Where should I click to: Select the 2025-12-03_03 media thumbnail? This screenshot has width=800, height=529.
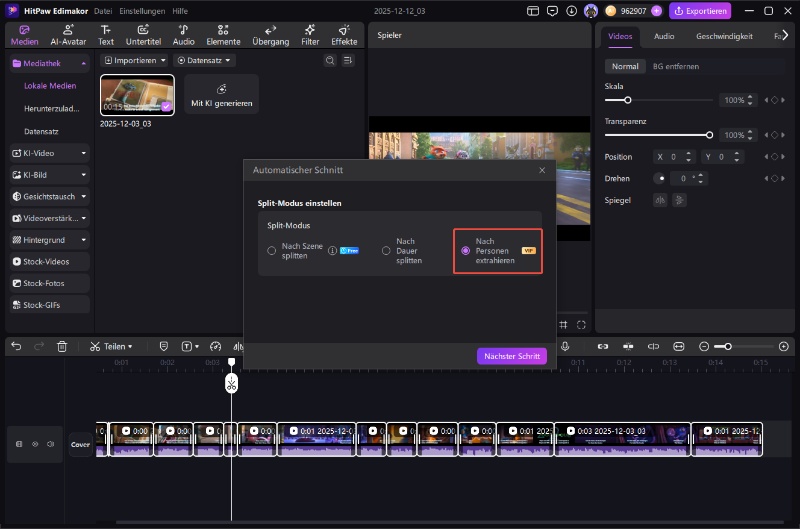137,94
